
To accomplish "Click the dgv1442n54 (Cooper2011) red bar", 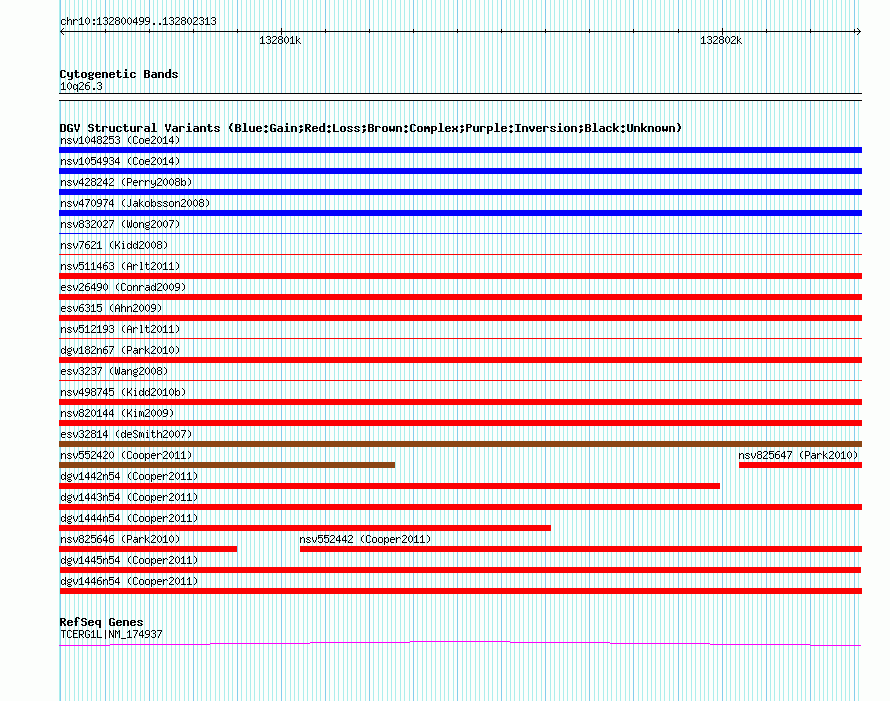I will point(389,486).
